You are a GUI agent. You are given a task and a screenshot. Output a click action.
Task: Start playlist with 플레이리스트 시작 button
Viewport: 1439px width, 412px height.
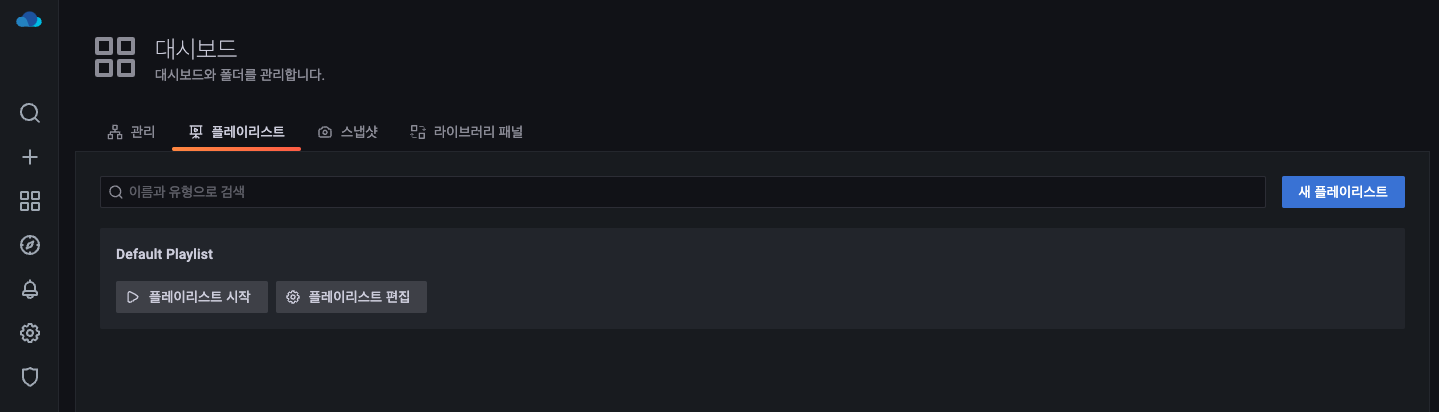pos(192,297)
